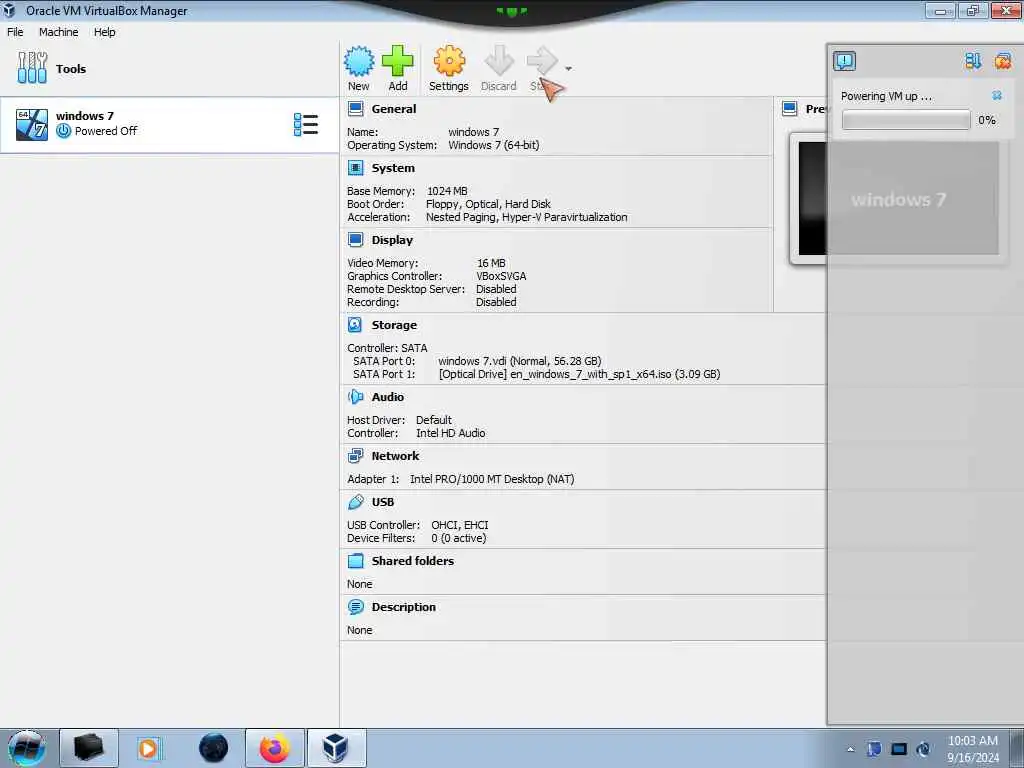Click the Tools icon in the sidebar
Viewport: 1024px width, 768px height.
[32, 68]
